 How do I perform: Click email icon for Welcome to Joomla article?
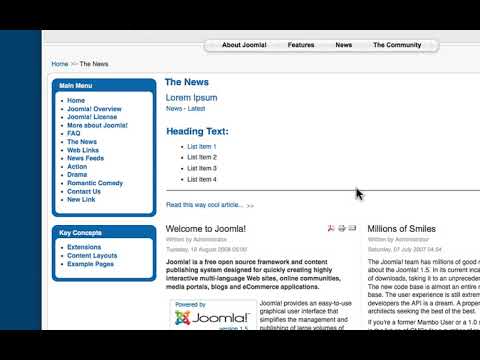pyautogui.click(x=352, y=228)
